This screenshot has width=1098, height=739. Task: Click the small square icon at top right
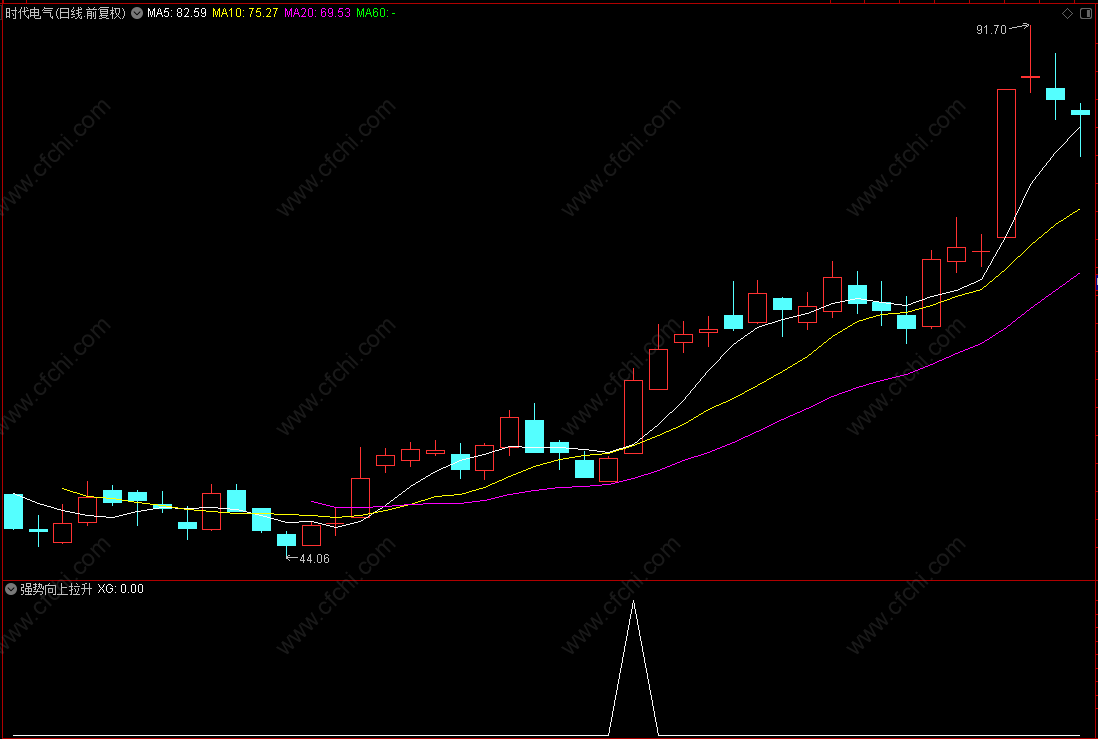tap(1086, 13)
